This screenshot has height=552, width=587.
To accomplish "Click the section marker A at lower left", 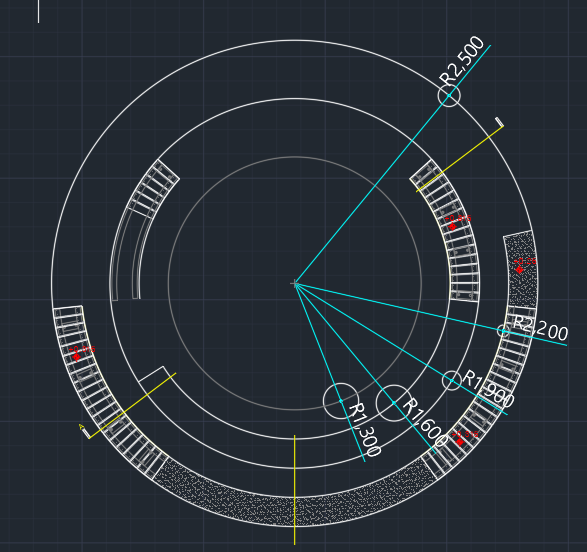I will point(85,431).
